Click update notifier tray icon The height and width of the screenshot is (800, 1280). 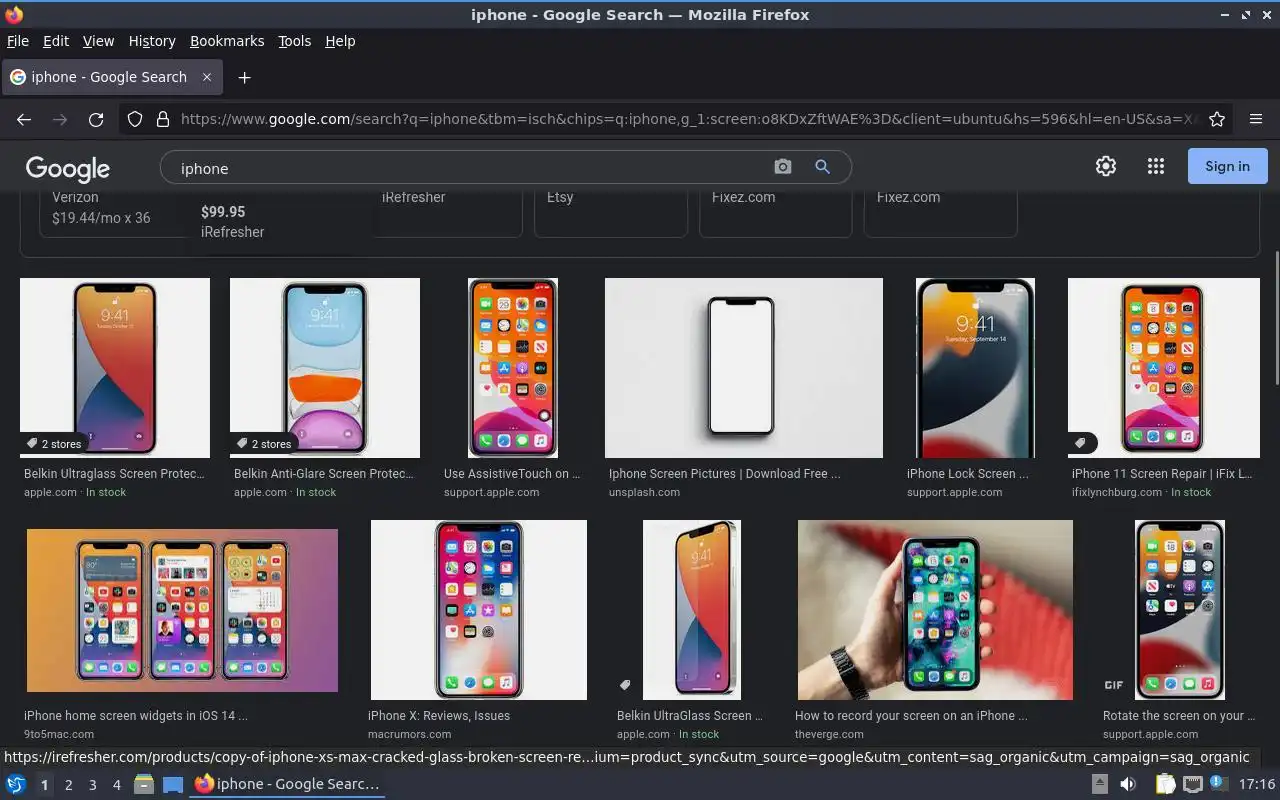click(x=1218, y=784)
